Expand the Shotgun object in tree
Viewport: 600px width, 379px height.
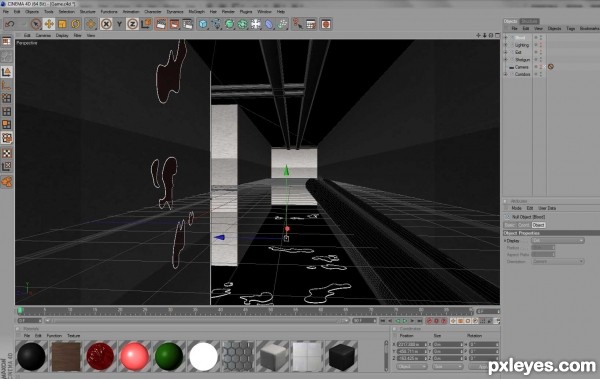(506, 59)
